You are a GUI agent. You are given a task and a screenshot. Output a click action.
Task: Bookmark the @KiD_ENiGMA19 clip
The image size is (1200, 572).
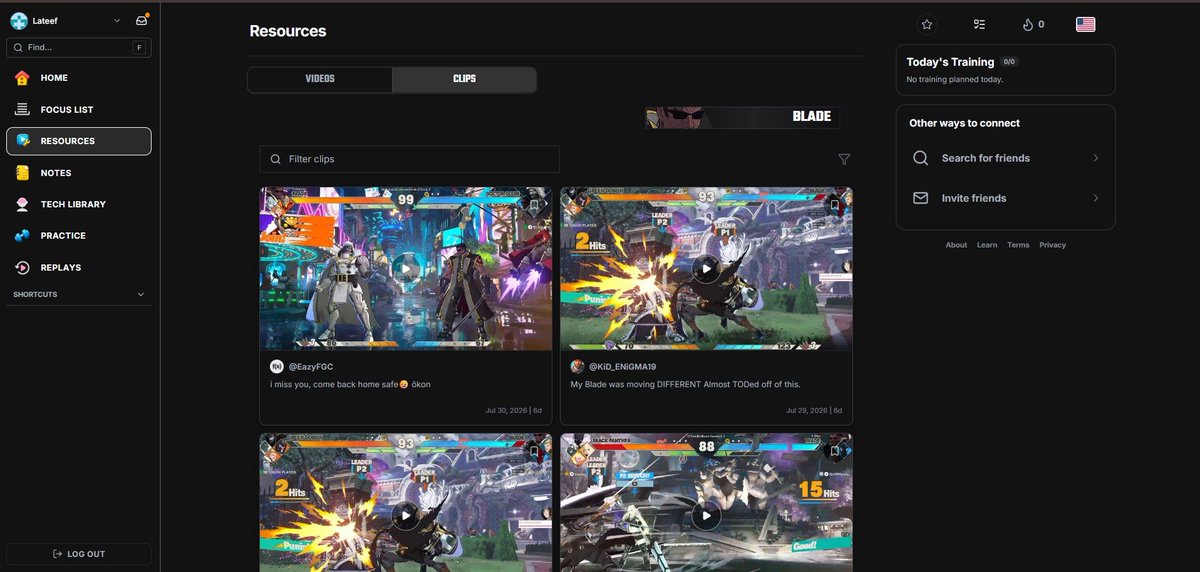pos(835,204)
